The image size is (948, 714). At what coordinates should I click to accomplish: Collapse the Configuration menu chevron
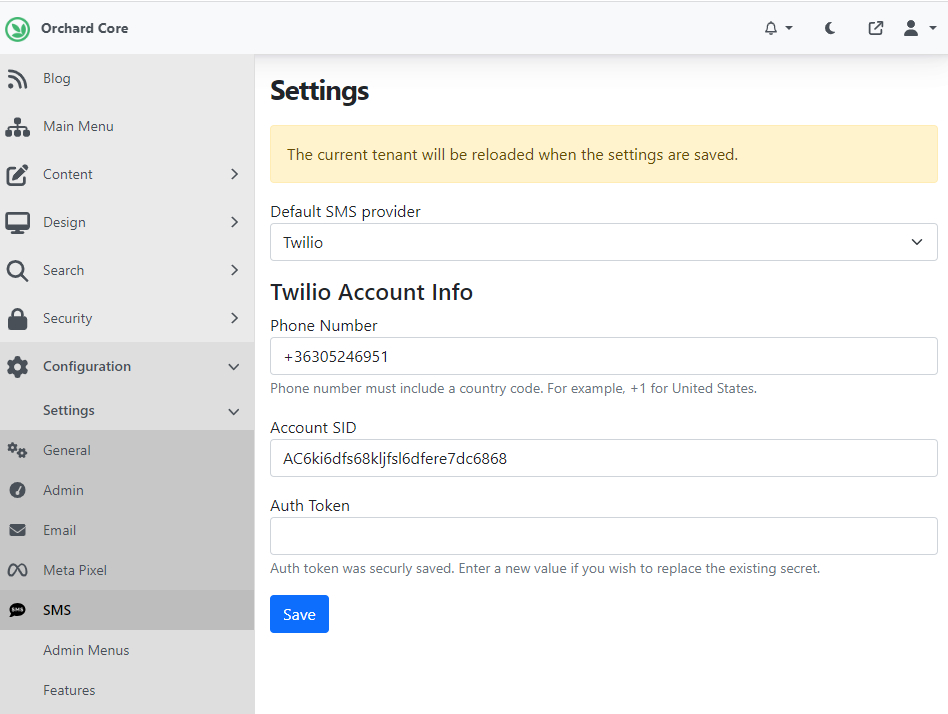click(234, 367)
